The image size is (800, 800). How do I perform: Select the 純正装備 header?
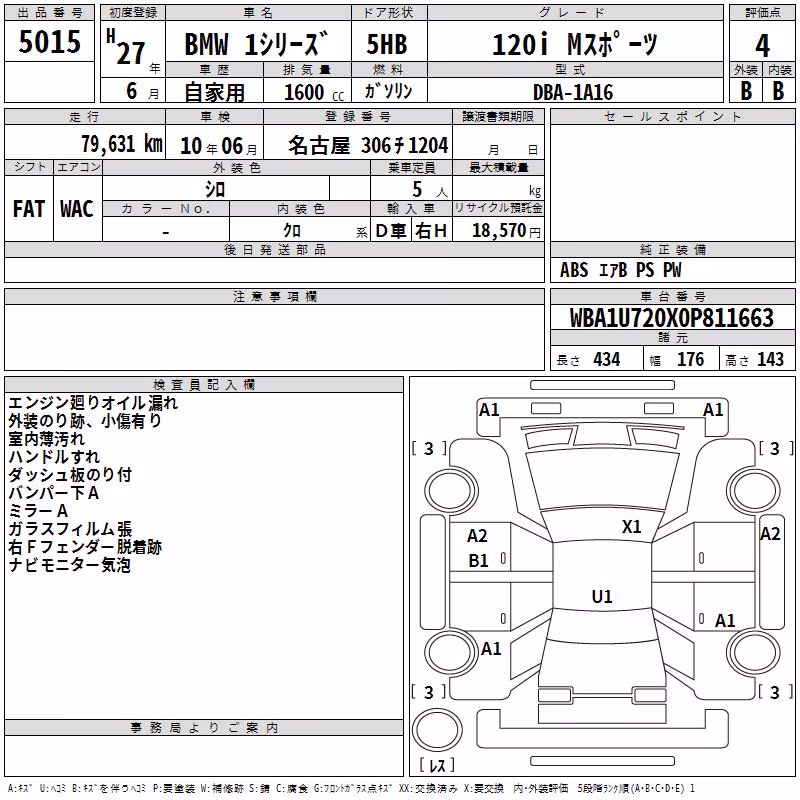tap(672, 249)
